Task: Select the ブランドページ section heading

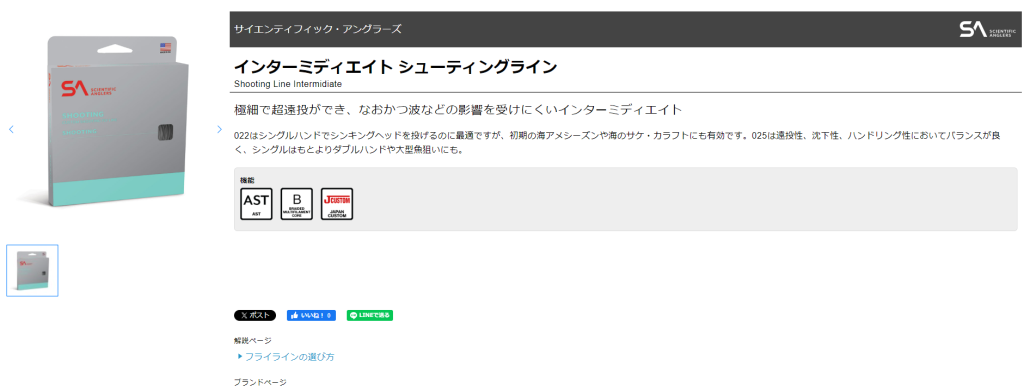Action: tap(260, 383)
